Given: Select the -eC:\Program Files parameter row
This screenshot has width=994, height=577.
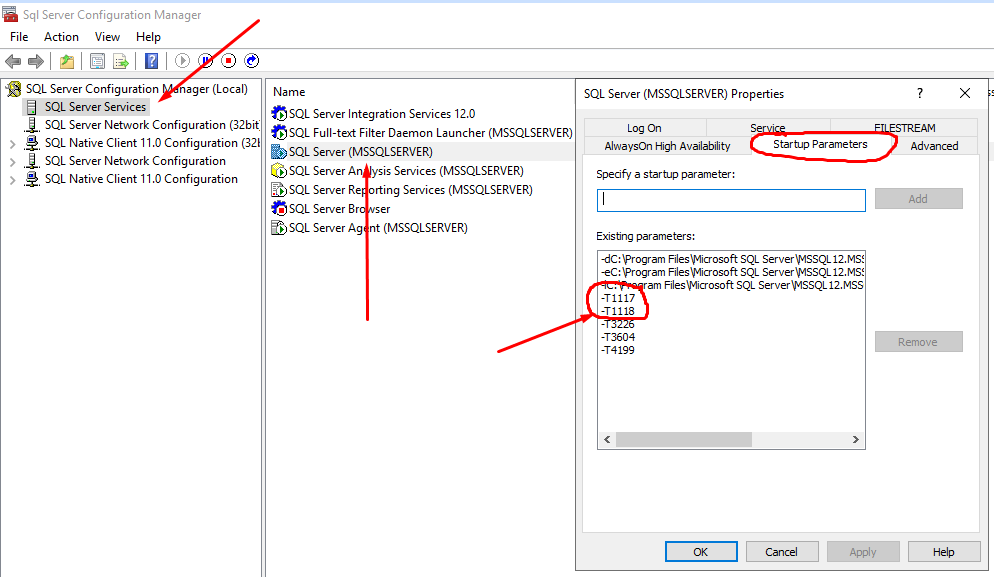Looking at the screenshot, I should click(x=732, y=272).
